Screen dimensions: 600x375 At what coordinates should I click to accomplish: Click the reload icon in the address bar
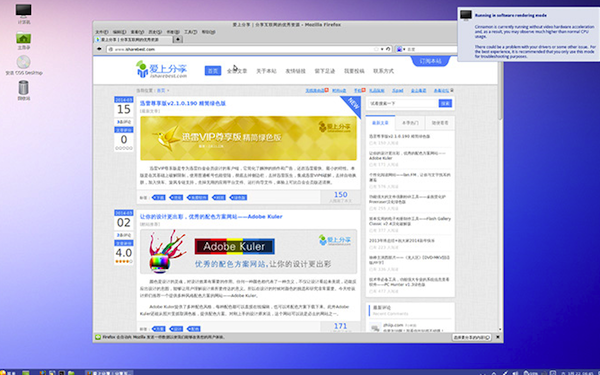[x=388, y=49]
